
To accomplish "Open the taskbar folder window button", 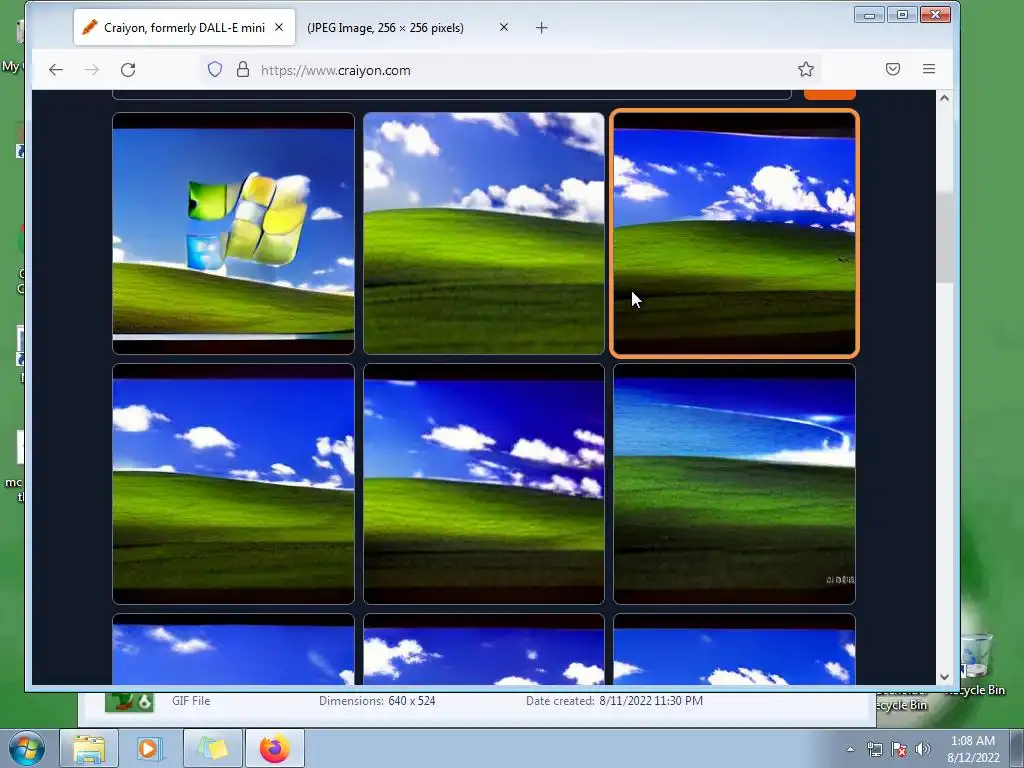I will point(213,748).
